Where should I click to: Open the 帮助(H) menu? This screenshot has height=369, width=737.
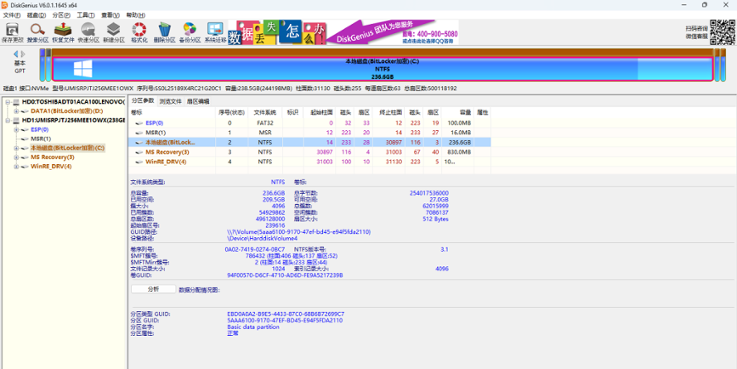click(x=136, y=15)
